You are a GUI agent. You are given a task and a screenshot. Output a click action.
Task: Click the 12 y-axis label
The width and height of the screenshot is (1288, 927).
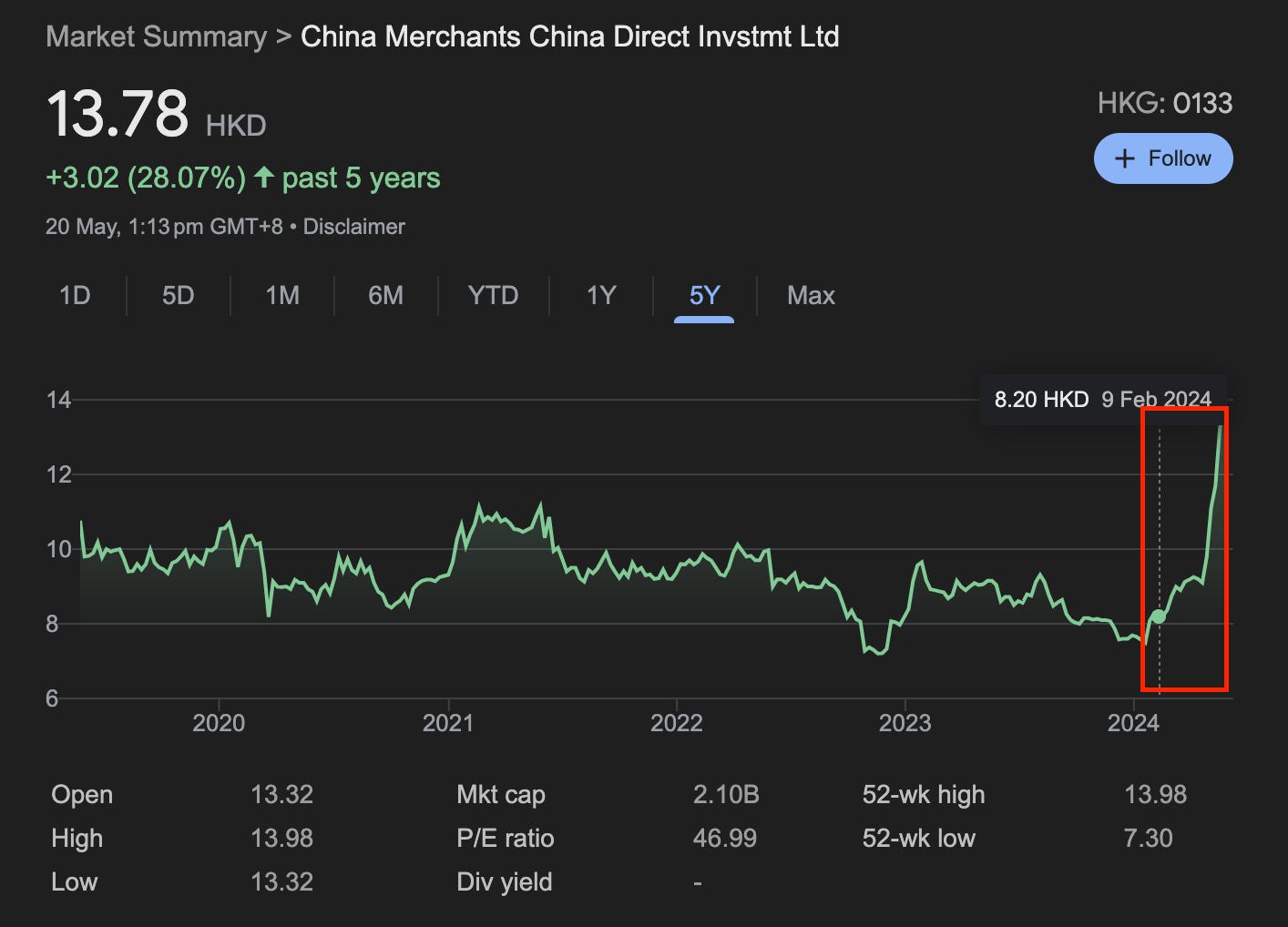tap(58, 474)
